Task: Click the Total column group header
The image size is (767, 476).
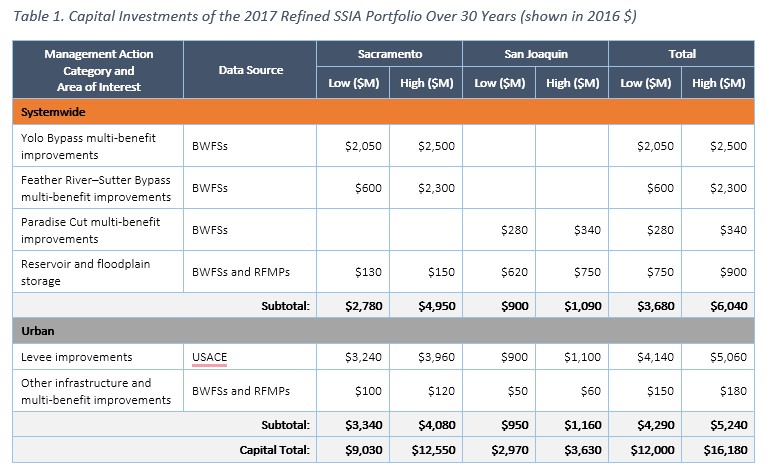Action: [682, 54]
